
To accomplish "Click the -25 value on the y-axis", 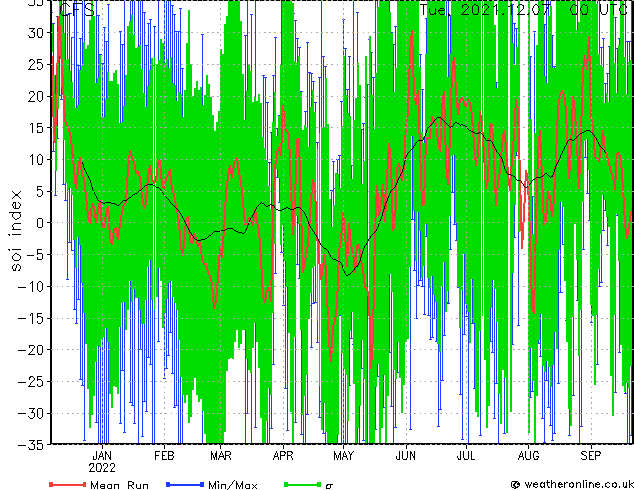I will pyautogui.click(x=30, y=382).
